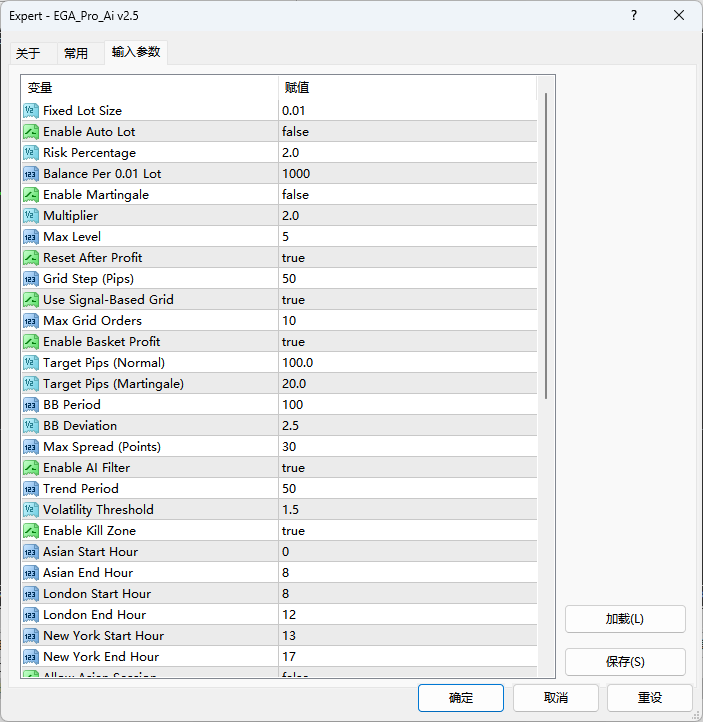This screenshot has height=722, width=703.
Task: Switch to the 关于 tab
Action: click(28, 53)
